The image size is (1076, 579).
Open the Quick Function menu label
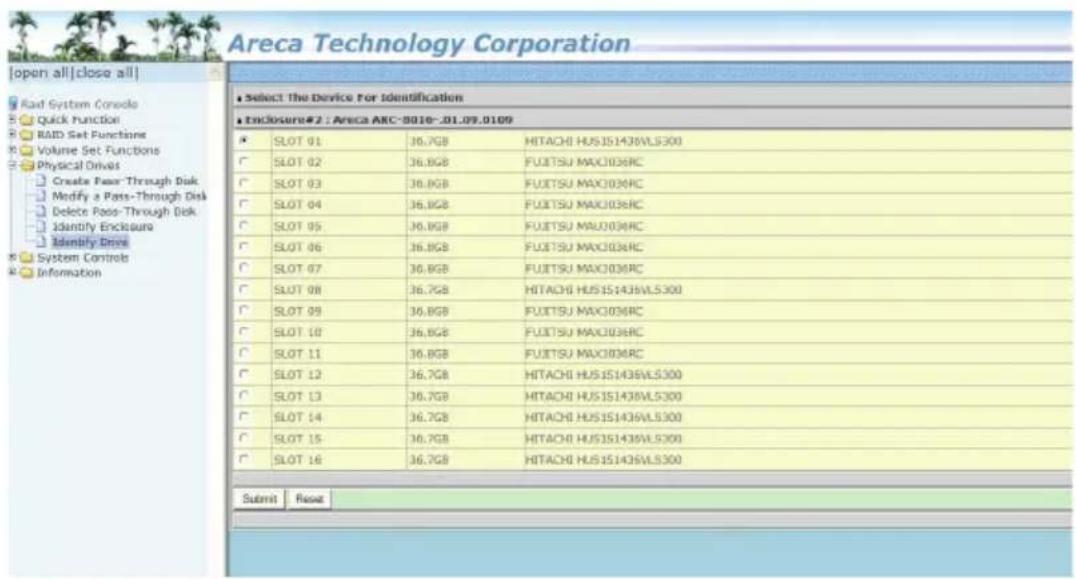point(78,120)
